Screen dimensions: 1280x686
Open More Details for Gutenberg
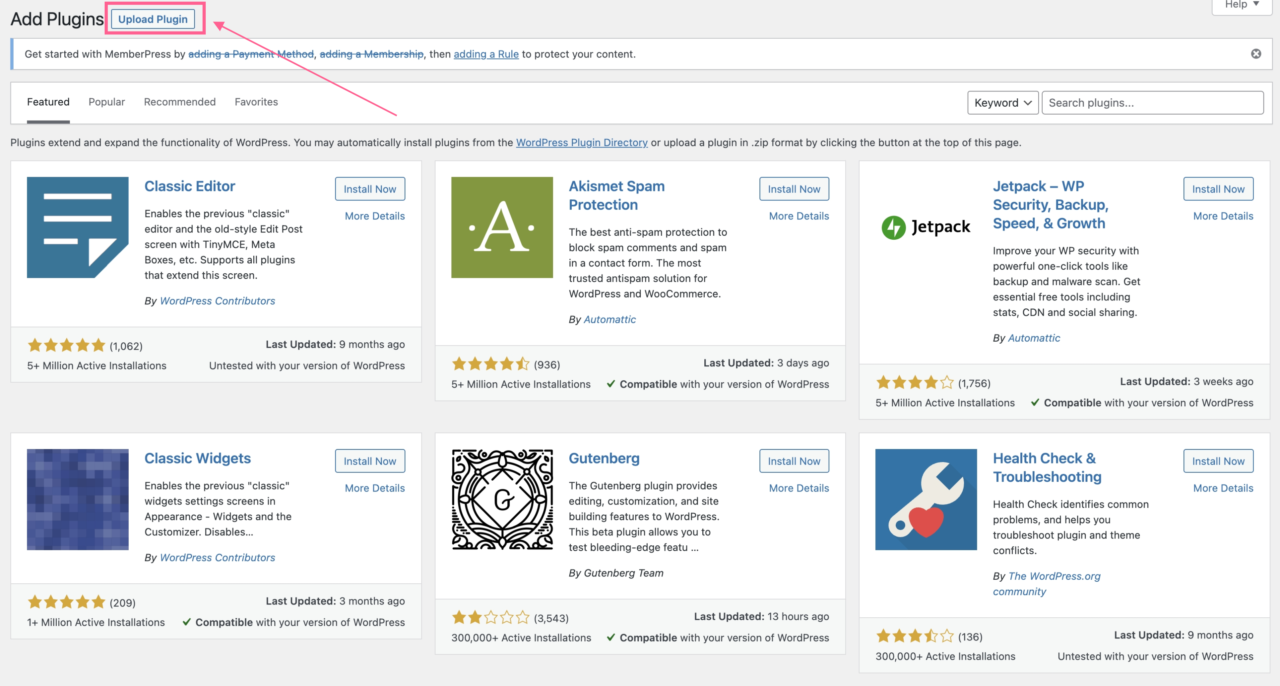coord(798,487)
